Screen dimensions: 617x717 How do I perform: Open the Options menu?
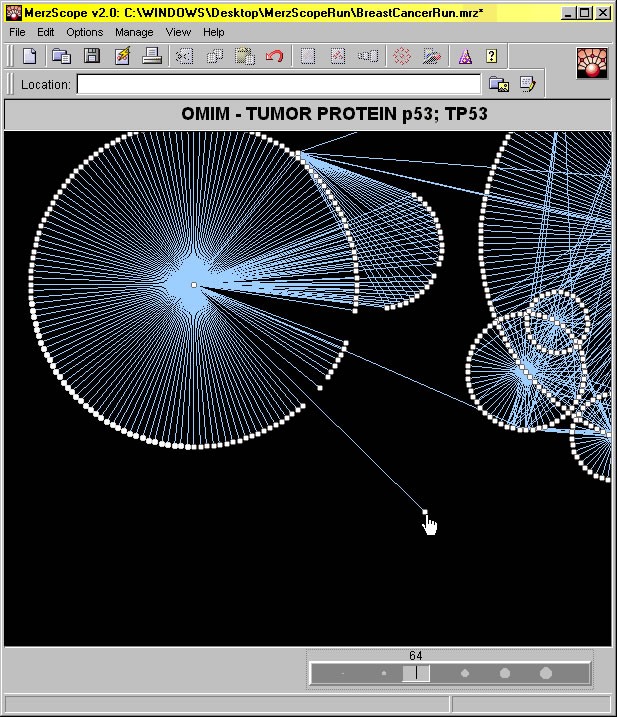84,32
